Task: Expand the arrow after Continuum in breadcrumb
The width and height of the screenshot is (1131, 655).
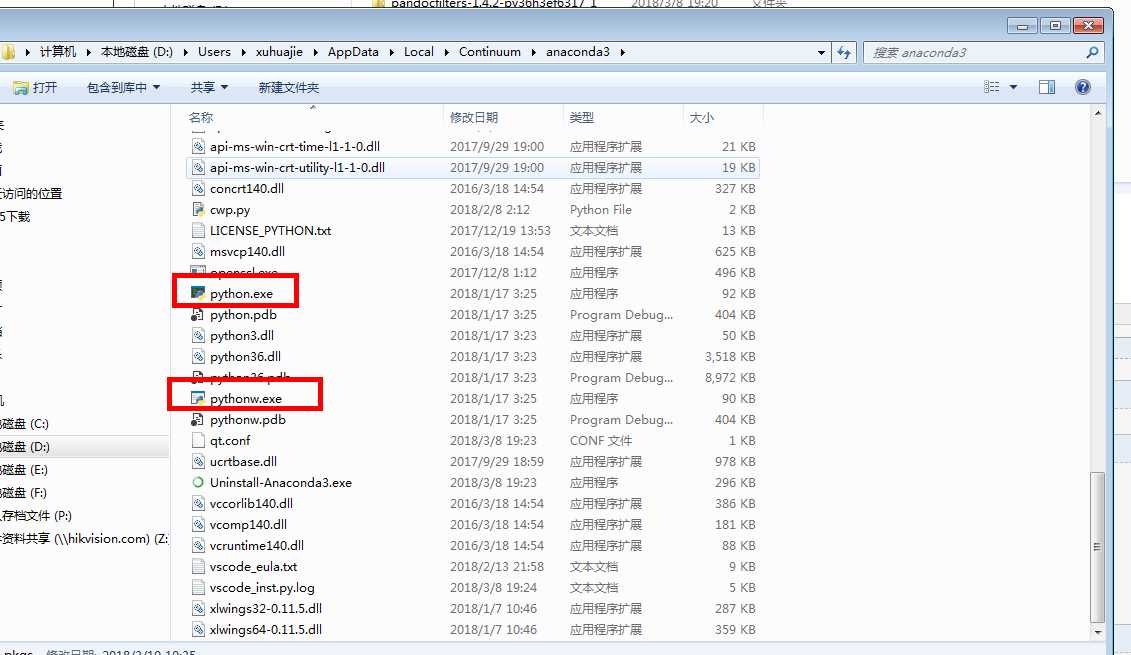Action: coord(533,52)
